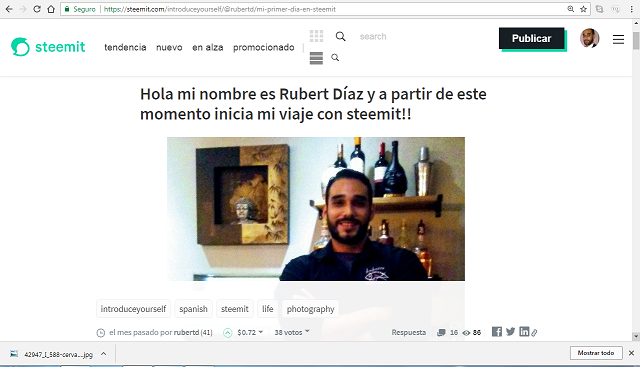Bookmark this page with the star icon
The height and width of the screenshot is (367, 640).
584,9
